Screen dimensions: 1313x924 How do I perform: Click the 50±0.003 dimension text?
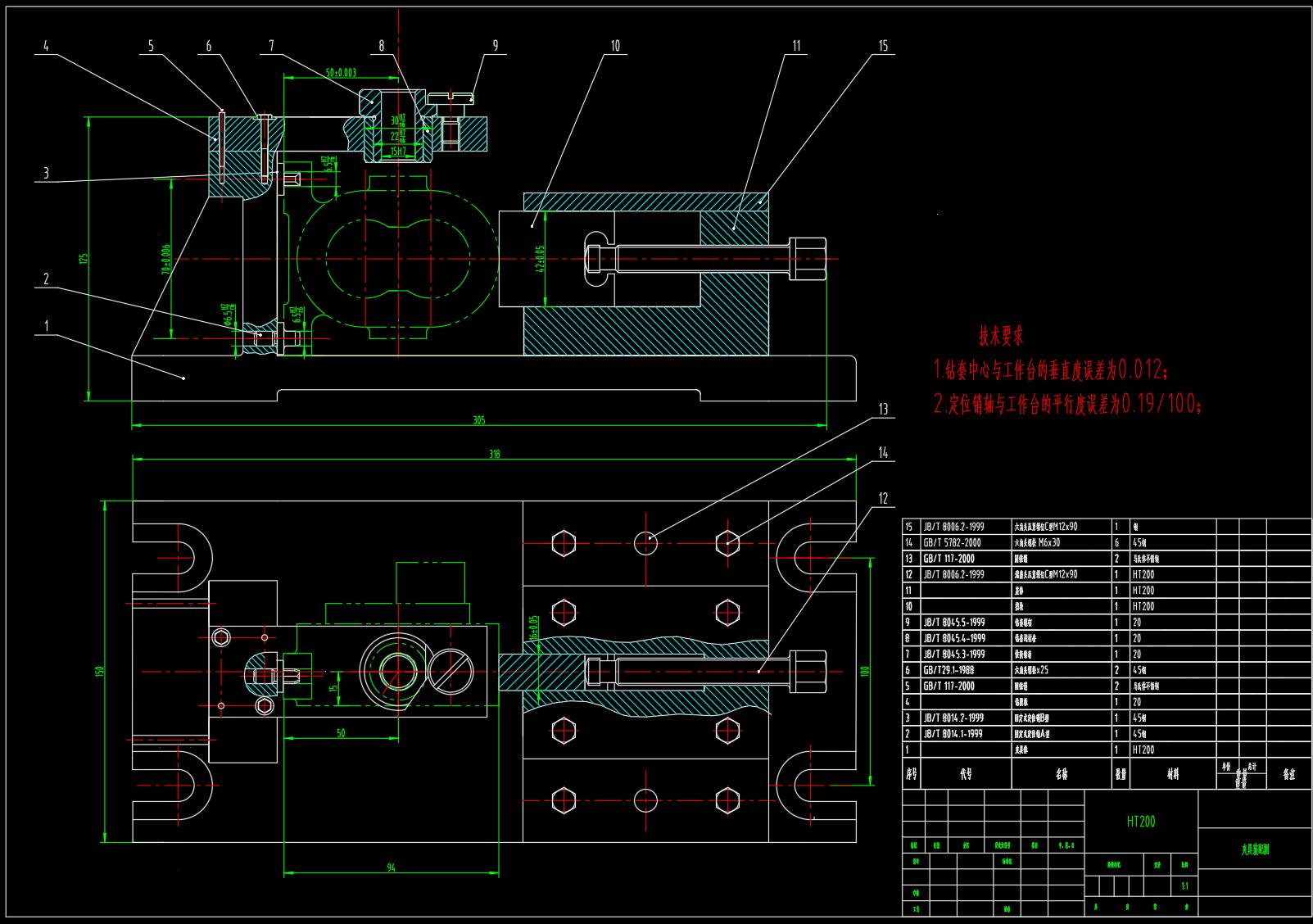tap(341, 73)
